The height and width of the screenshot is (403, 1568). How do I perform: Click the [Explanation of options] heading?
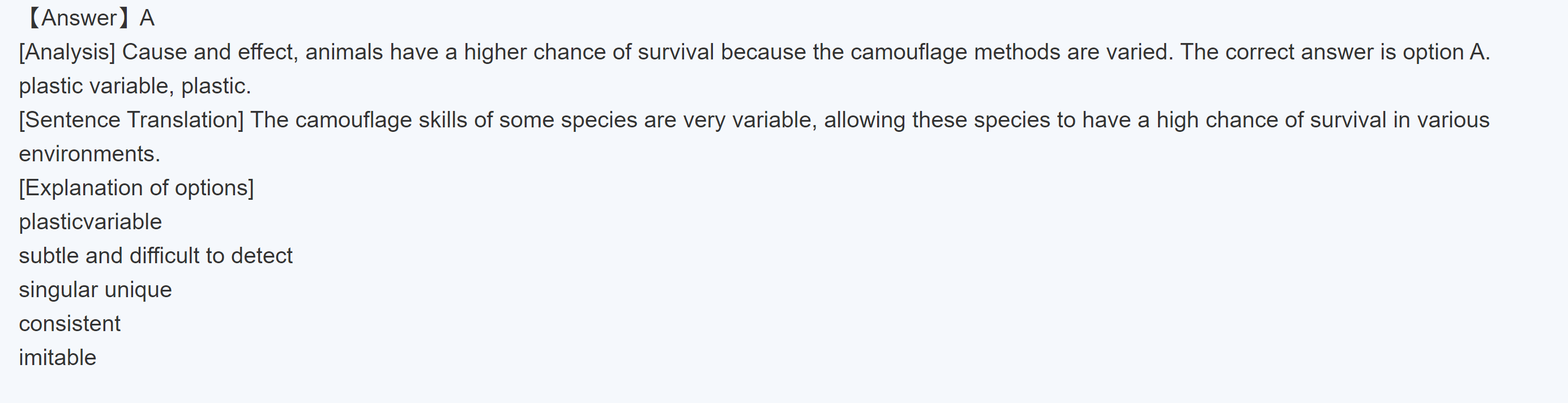point(136,188)
